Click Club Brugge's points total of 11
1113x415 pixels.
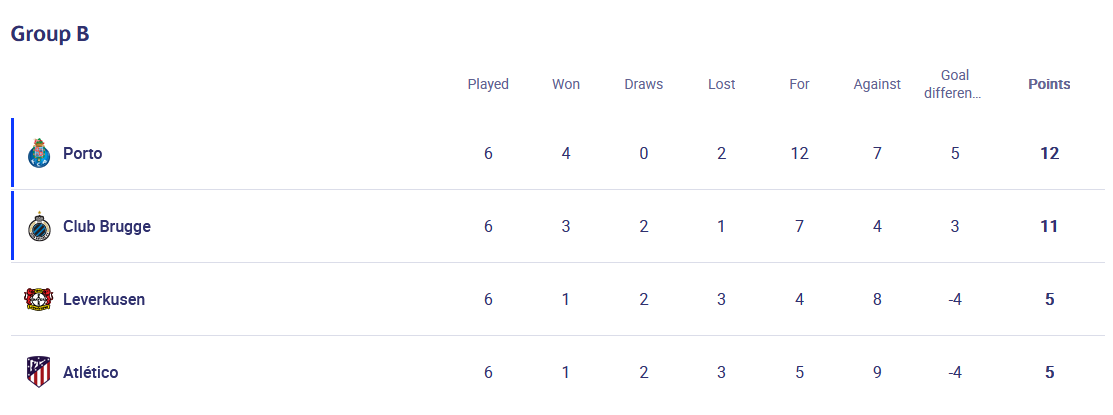(x=1049, y=226)
